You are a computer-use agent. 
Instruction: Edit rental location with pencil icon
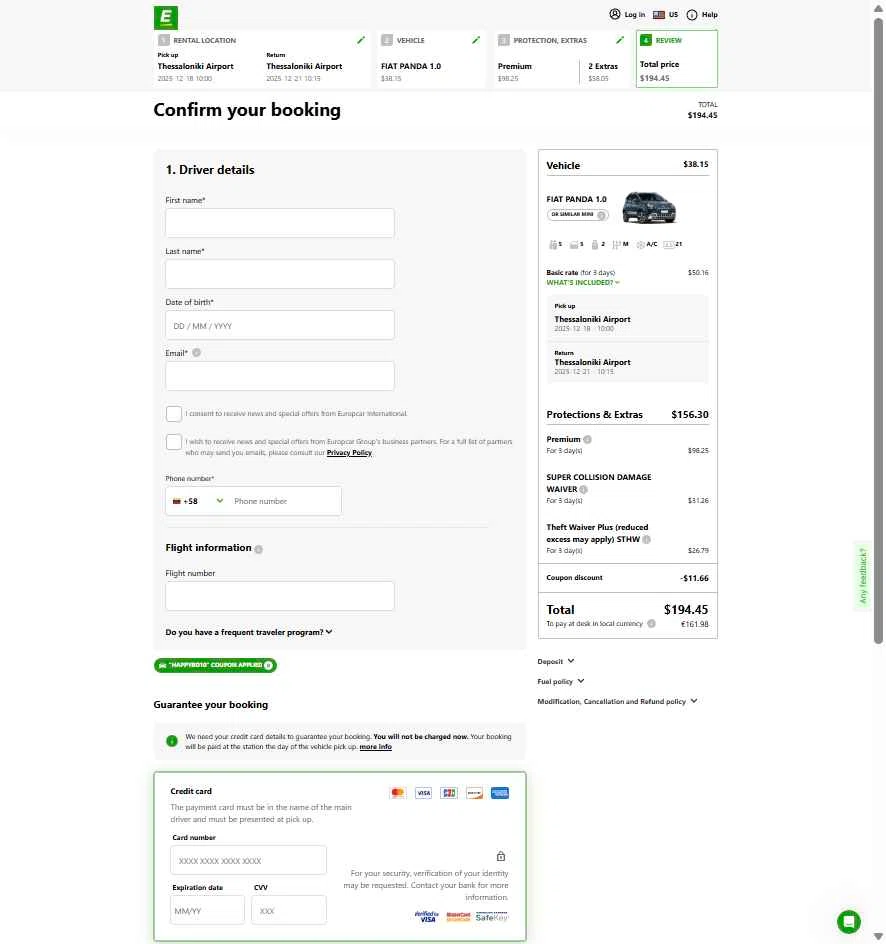click(x=361, y=40)
